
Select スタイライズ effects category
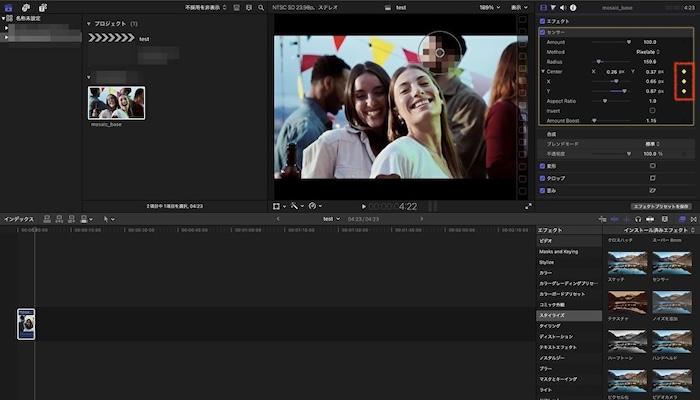[x=553, y=315]
